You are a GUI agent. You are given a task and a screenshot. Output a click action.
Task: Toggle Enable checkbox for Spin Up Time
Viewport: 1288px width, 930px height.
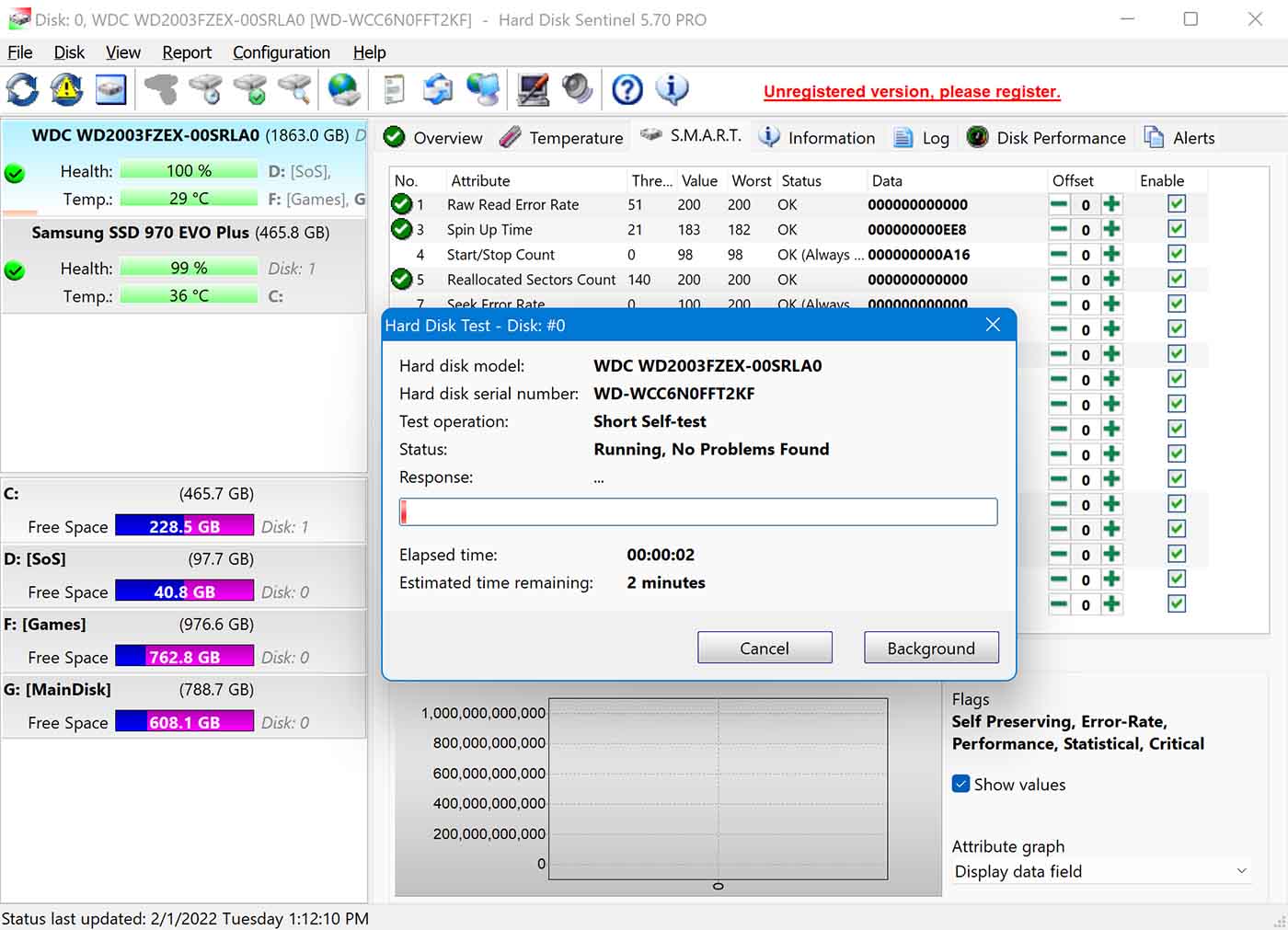pos(1177,229)
